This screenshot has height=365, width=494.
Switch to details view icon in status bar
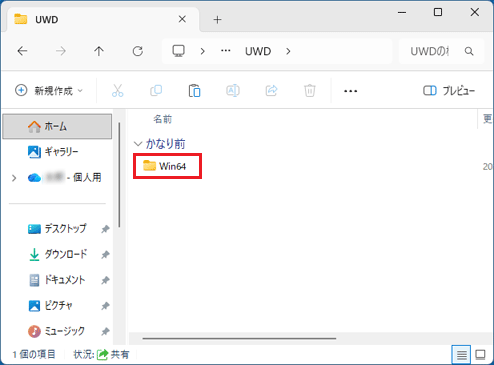[x=461, y=355]
